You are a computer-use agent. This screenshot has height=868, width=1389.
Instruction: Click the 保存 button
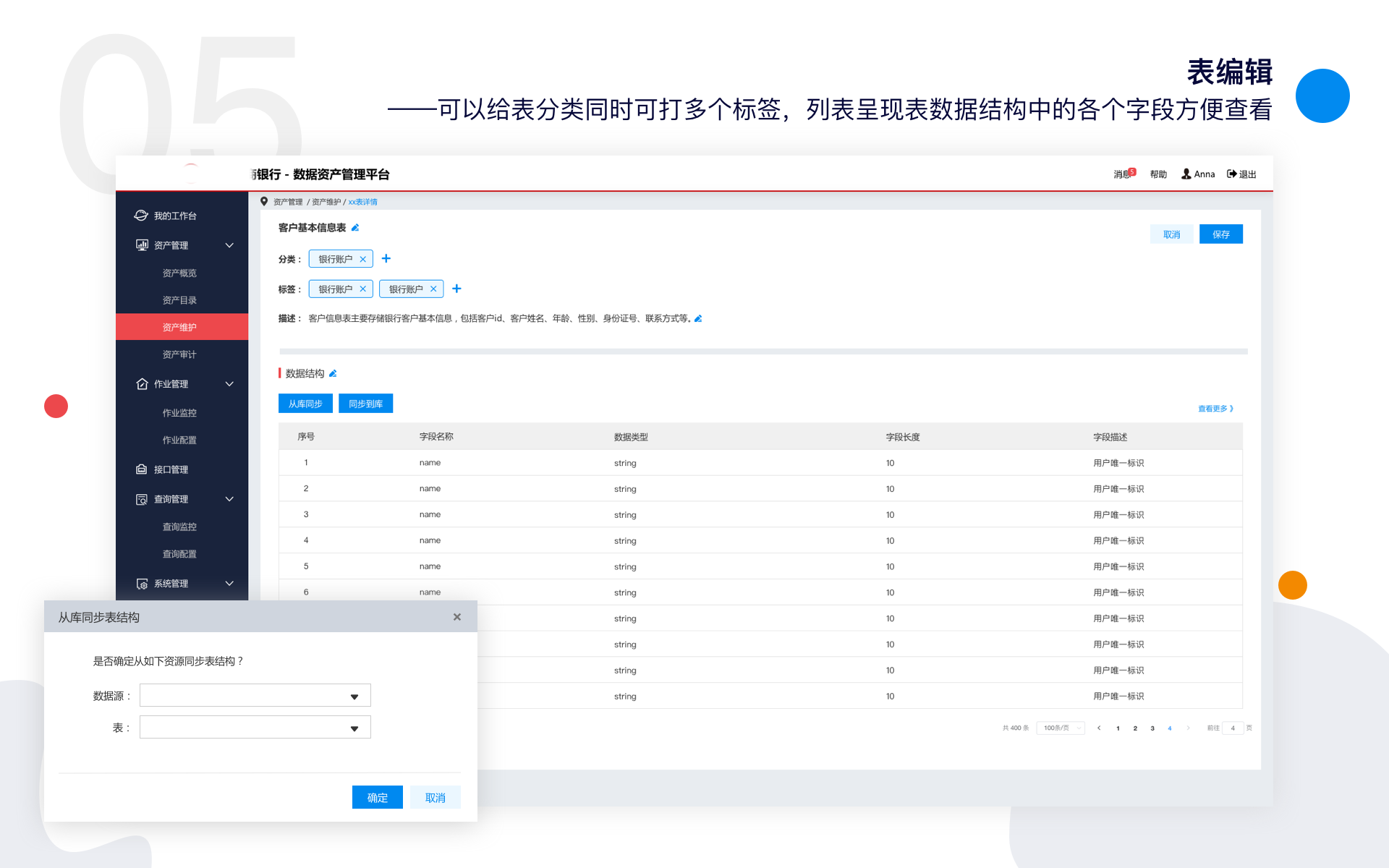[x=1220, y=234]
